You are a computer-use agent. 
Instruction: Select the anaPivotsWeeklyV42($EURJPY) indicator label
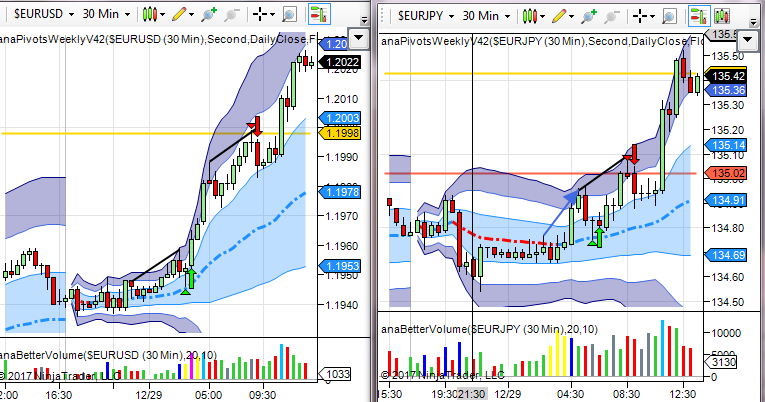pyautogui.click(x=542, y=41)
